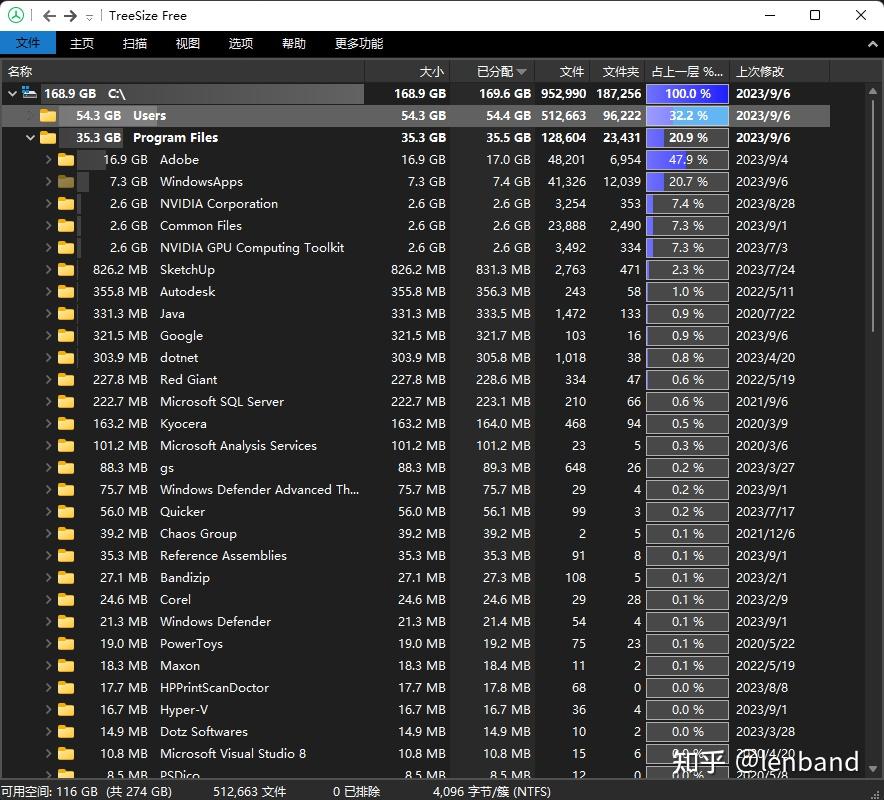The height and width of the screenshot is (800, 884).
Task: Click the Hyper-V folder icon
Action: coord(66,709)
